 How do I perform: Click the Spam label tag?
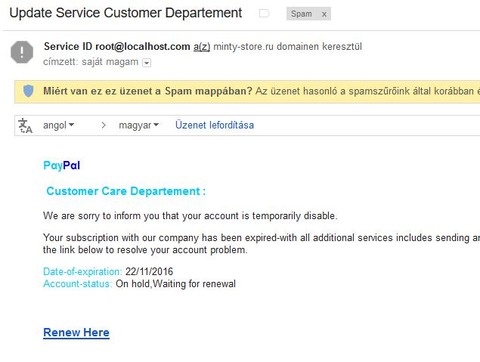click(302, 14)
